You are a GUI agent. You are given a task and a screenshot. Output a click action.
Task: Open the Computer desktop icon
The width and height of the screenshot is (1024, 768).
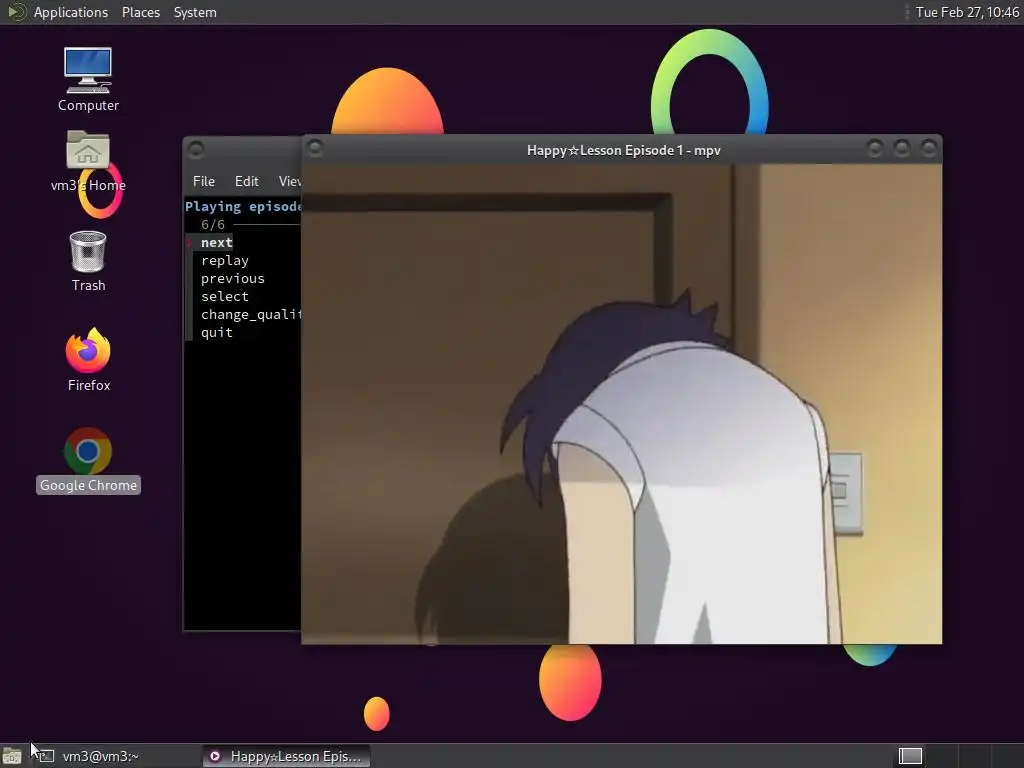point(88,79)
